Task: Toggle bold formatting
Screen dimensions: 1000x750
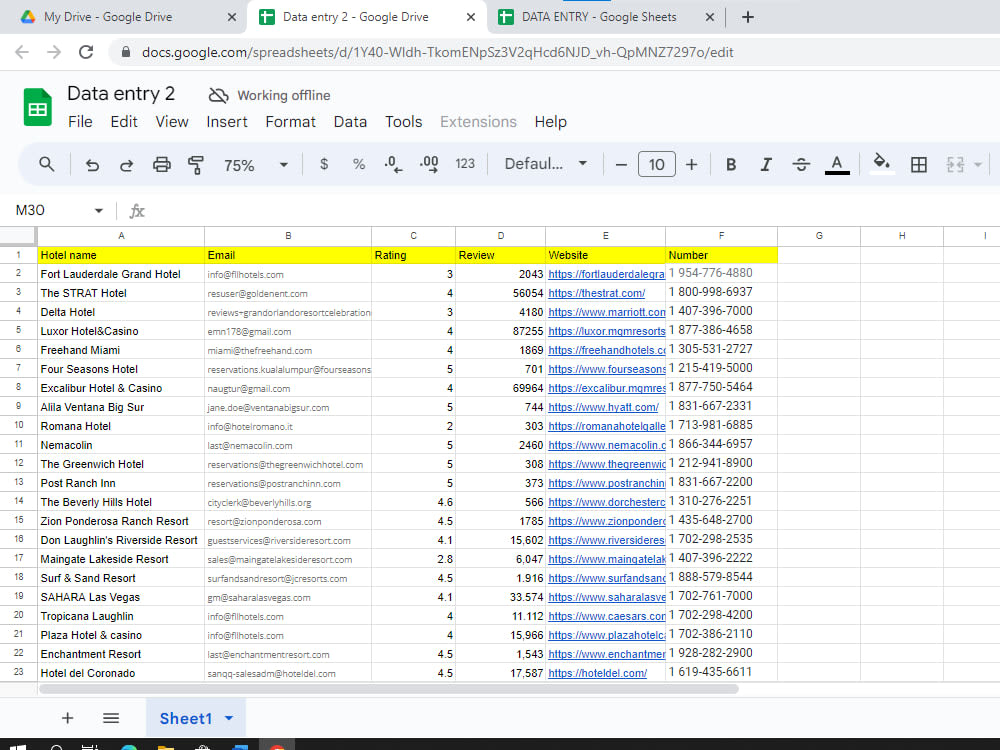Action: 731,164
